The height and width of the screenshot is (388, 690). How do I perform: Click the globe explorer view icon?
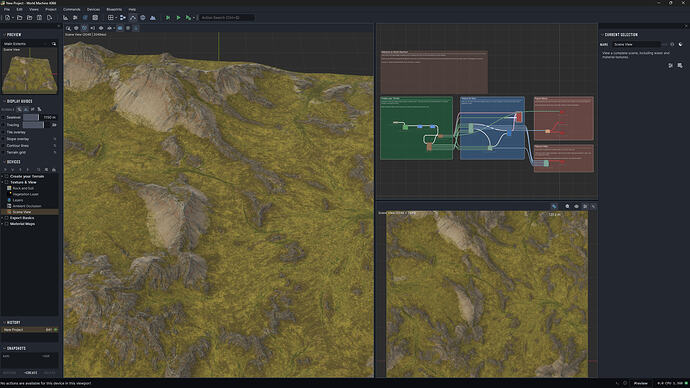point(143,18)
